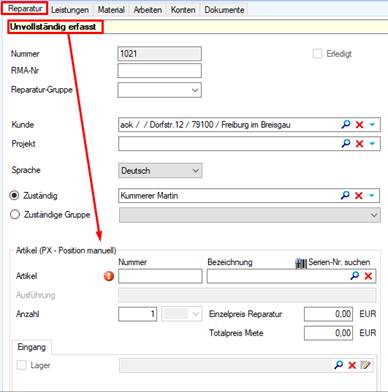Enable the Lager checkbox
The width and height of the screenshot is (388, 392).
point(22,365)
